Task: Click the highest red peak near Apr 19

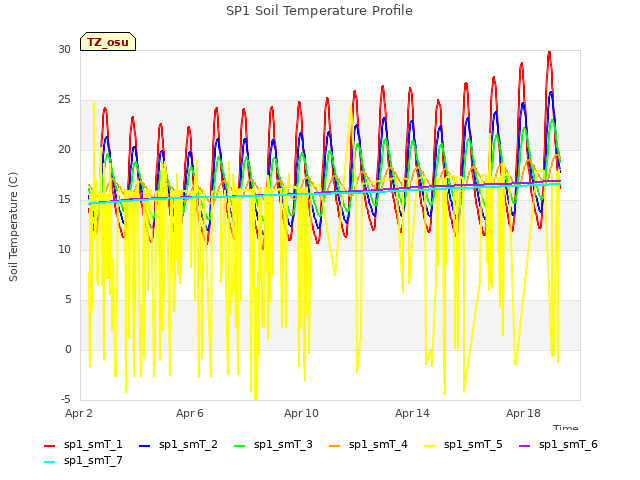Action: click(549, 52)
